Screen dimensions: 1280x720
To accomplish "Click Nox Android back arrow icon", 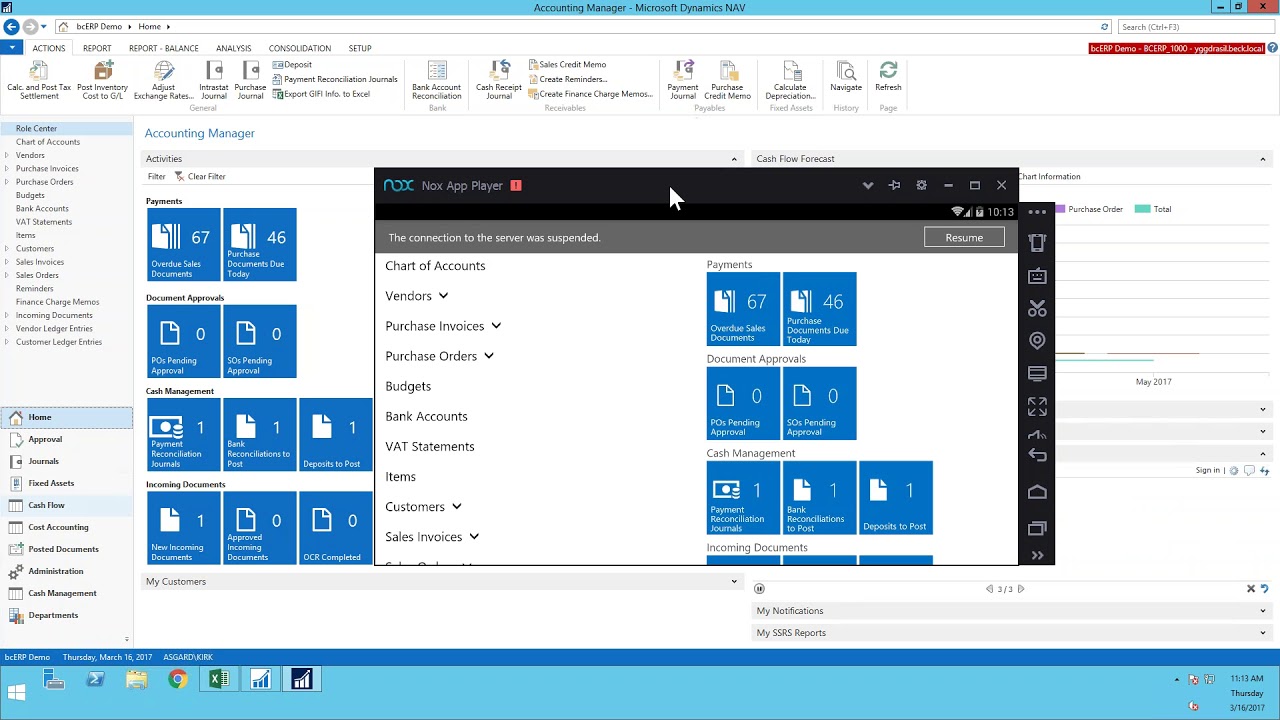I will click(1037, 456).
